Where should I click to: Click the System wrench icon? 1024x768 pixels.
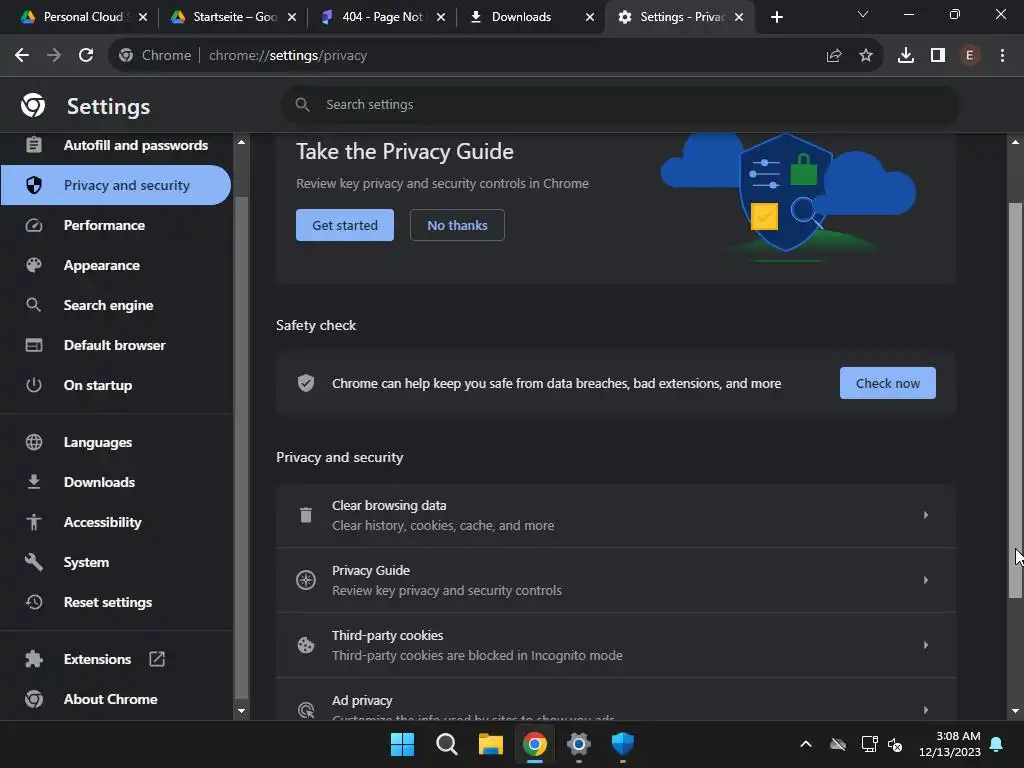pos(34,562)
